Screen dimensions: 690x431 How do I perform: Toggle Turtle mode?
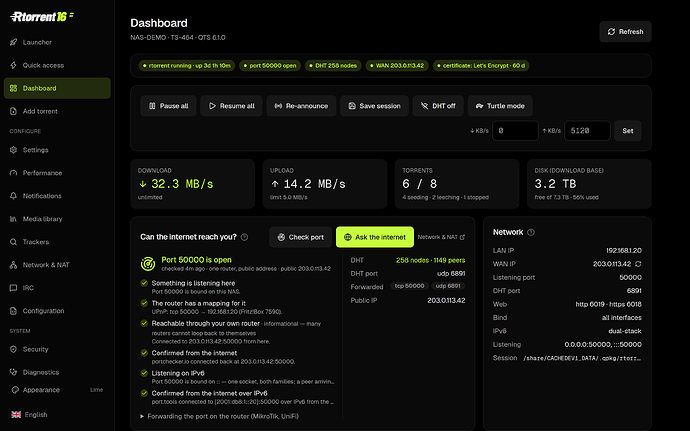pyautogui.click(x=500, y=106)
